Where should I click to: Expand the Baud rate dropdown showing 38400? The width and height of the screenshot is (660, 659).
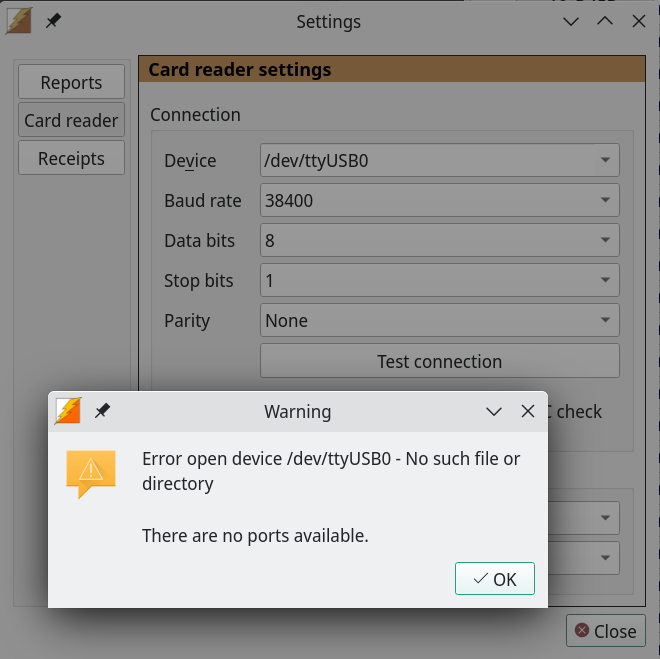click(439, 200)
